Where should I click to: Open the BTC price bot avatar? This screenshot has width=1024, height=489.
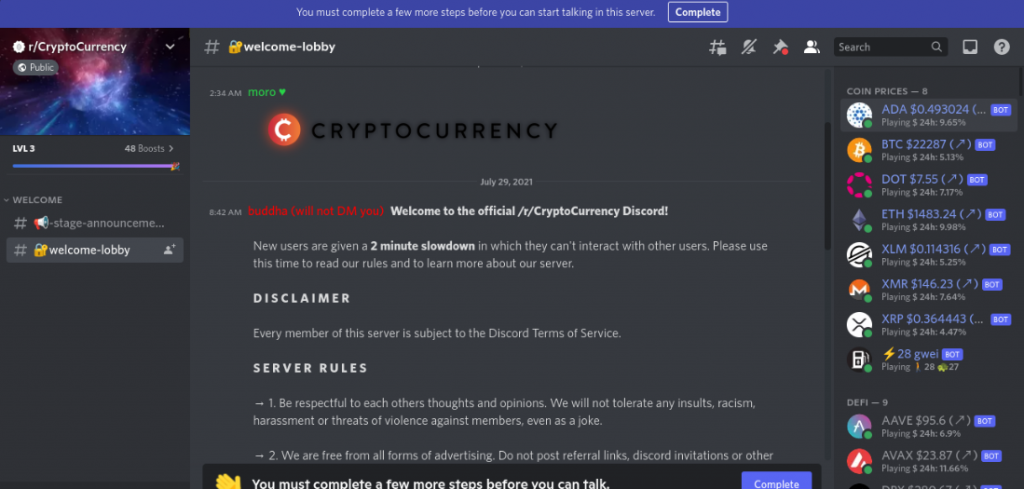tap(859, 150)
